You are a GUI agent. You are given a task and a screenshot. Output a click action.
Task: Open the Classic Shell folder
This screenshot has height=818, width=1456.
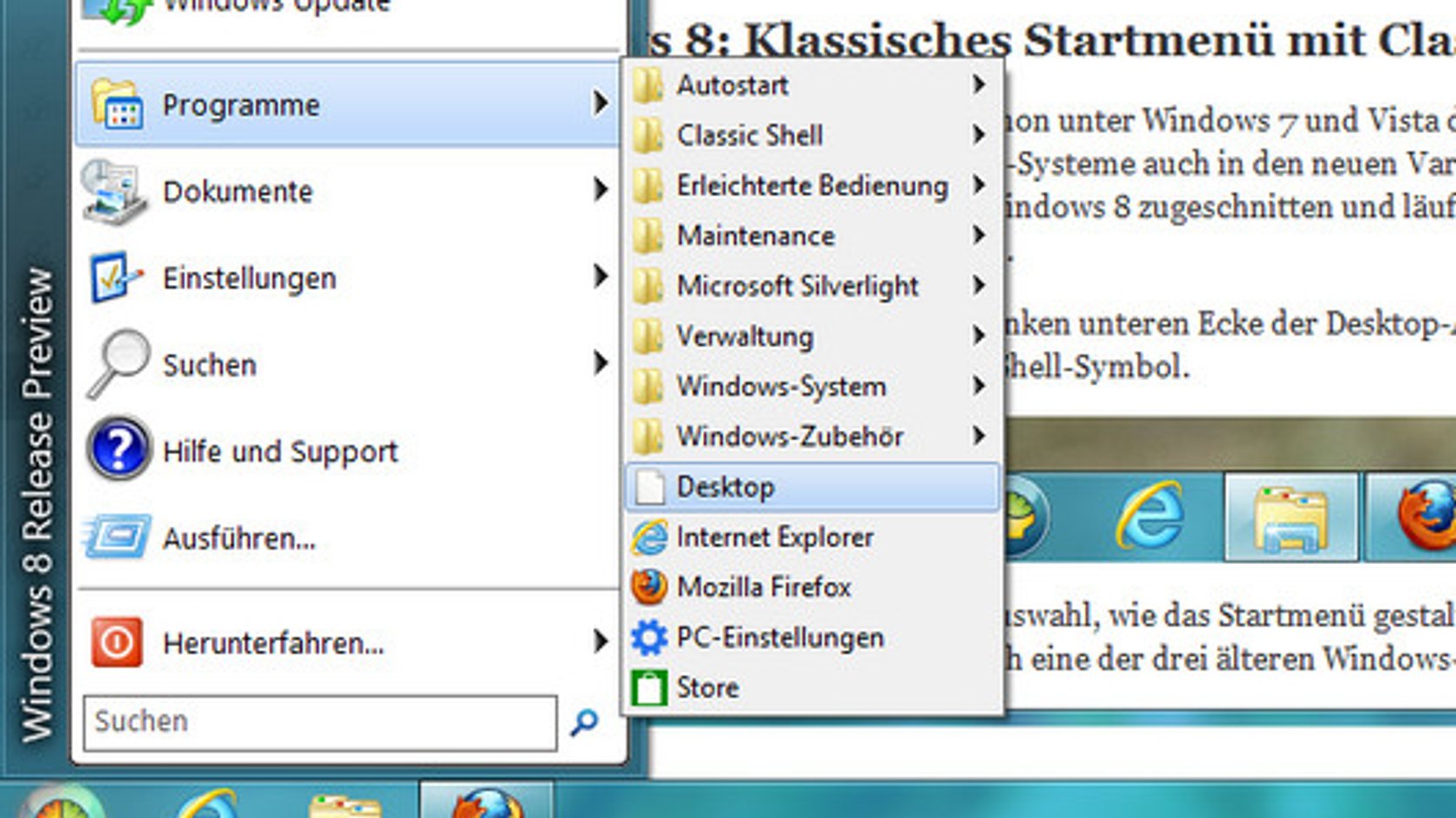tap(812, 135)
